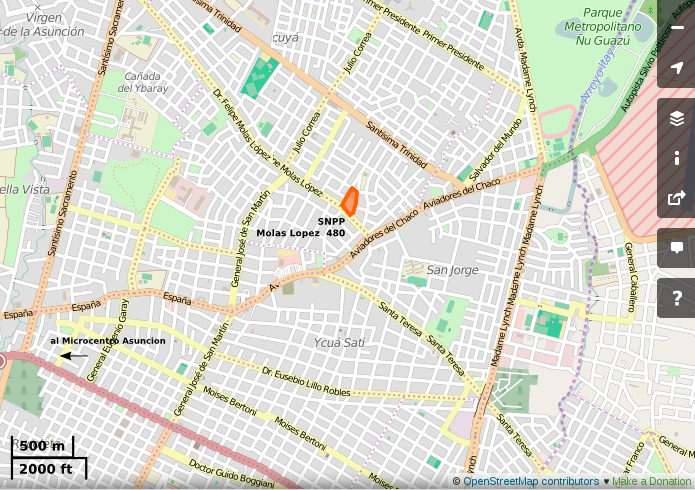The image size is (695, 490).
Task: Open the map layers panel
Action: tap(677, 118)
